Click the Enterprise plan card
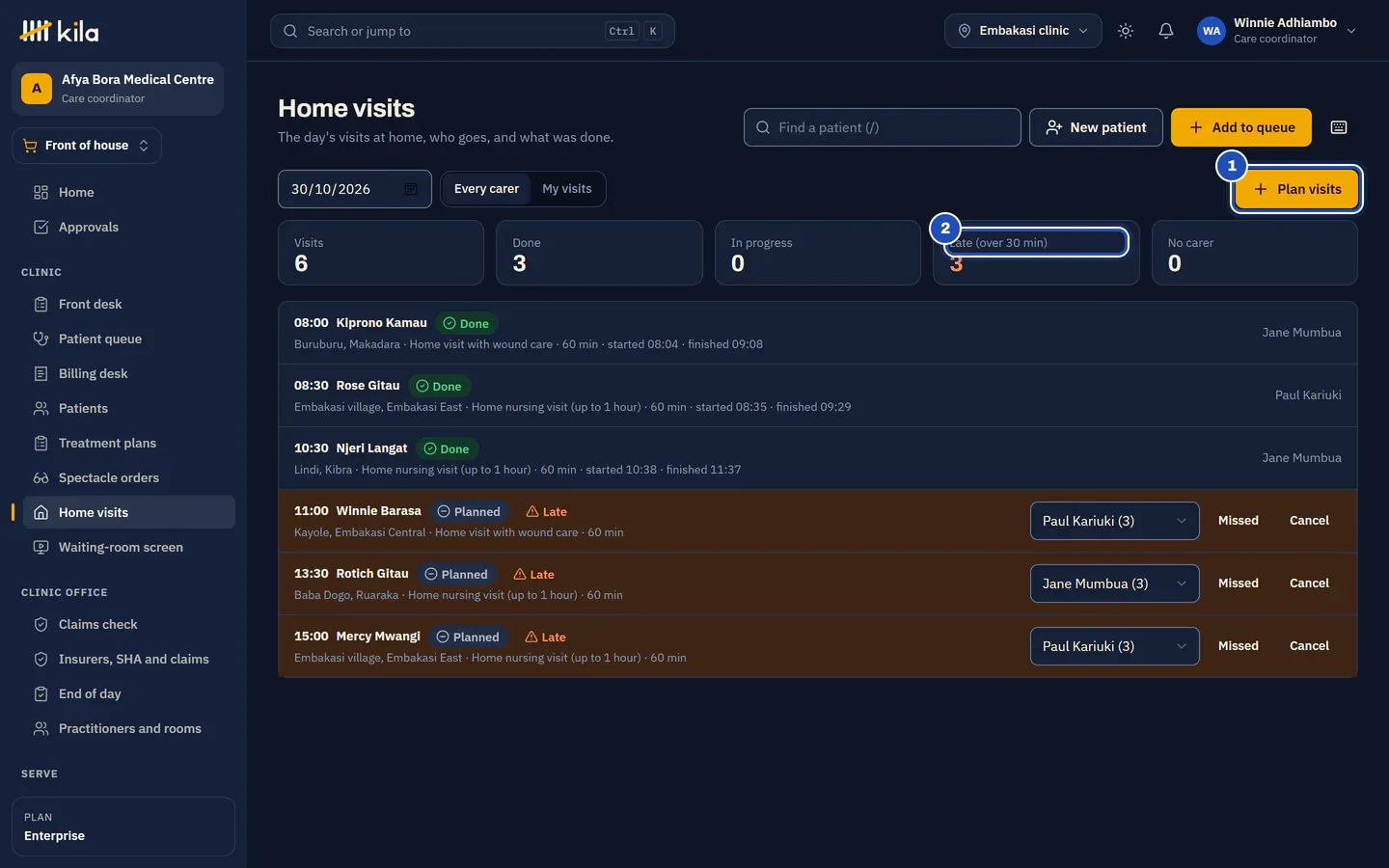Viewport: 1389px width, 868px height. [123, 827]
